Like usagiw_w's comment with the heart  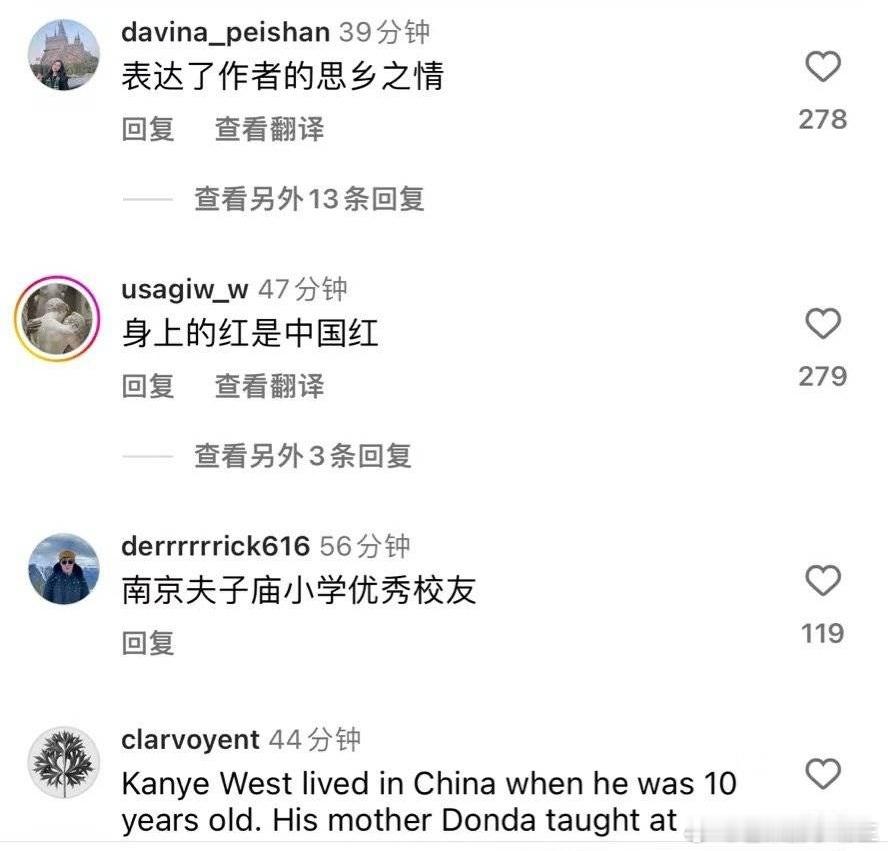[822, 323]
